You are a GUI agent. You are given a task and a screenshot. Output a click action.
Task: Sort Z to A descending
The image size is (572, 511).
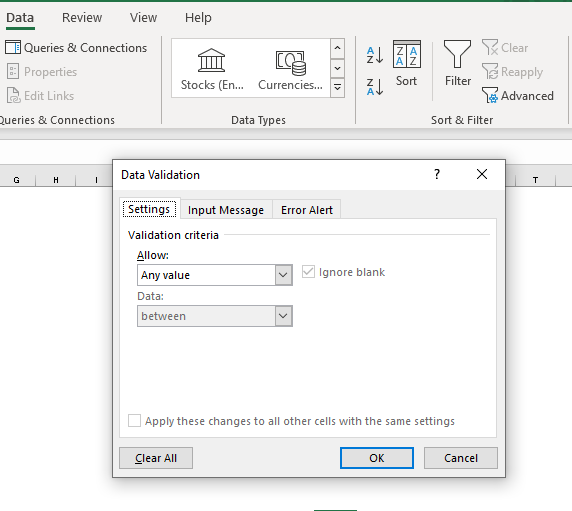pos(375,87)
